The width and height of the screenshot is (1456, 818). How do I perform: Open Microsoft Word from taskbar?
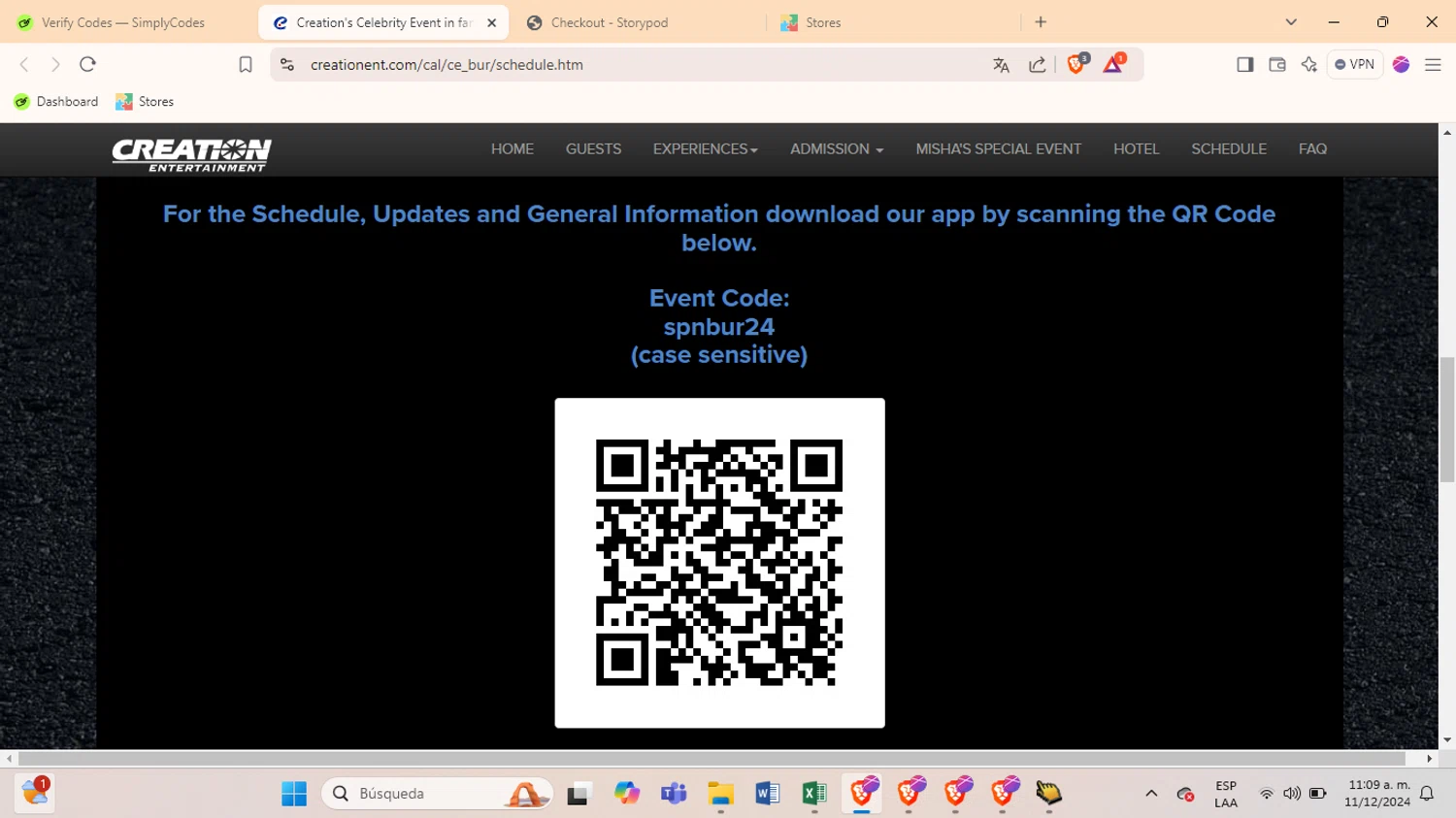click(767, 794)
